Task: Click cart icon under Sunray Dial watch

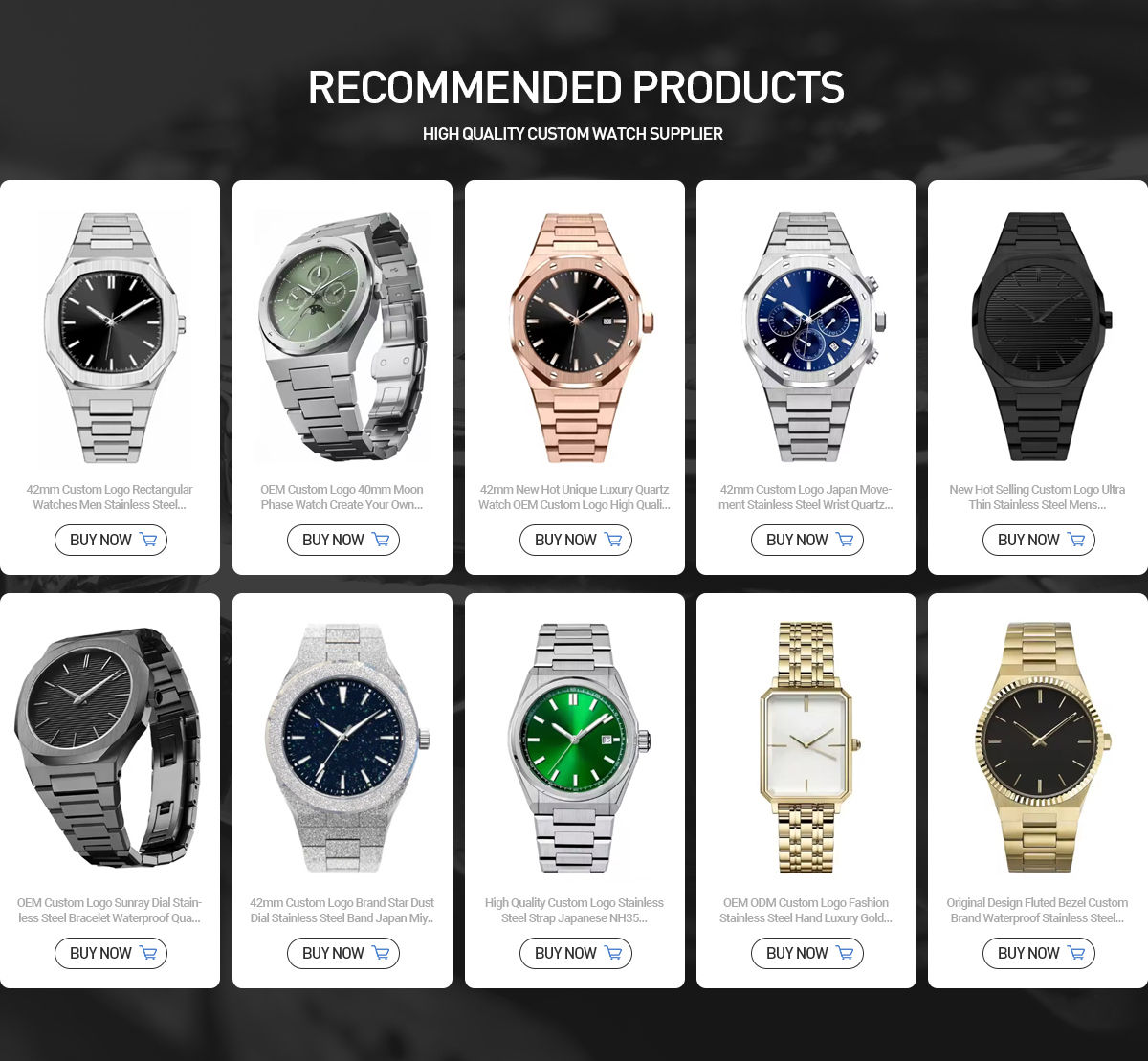Action: [148, 953]
